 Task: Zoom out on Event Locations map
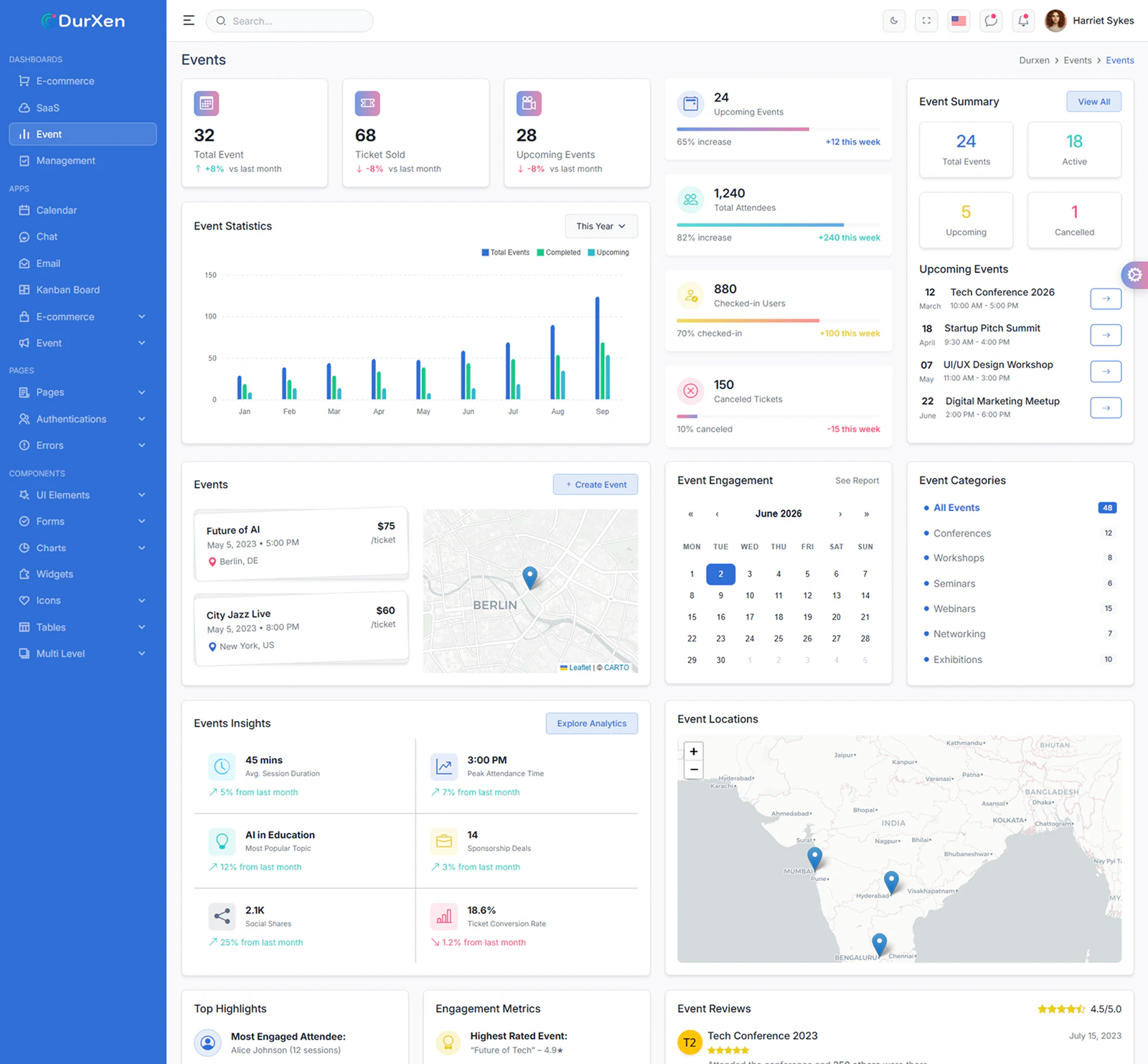694,770
